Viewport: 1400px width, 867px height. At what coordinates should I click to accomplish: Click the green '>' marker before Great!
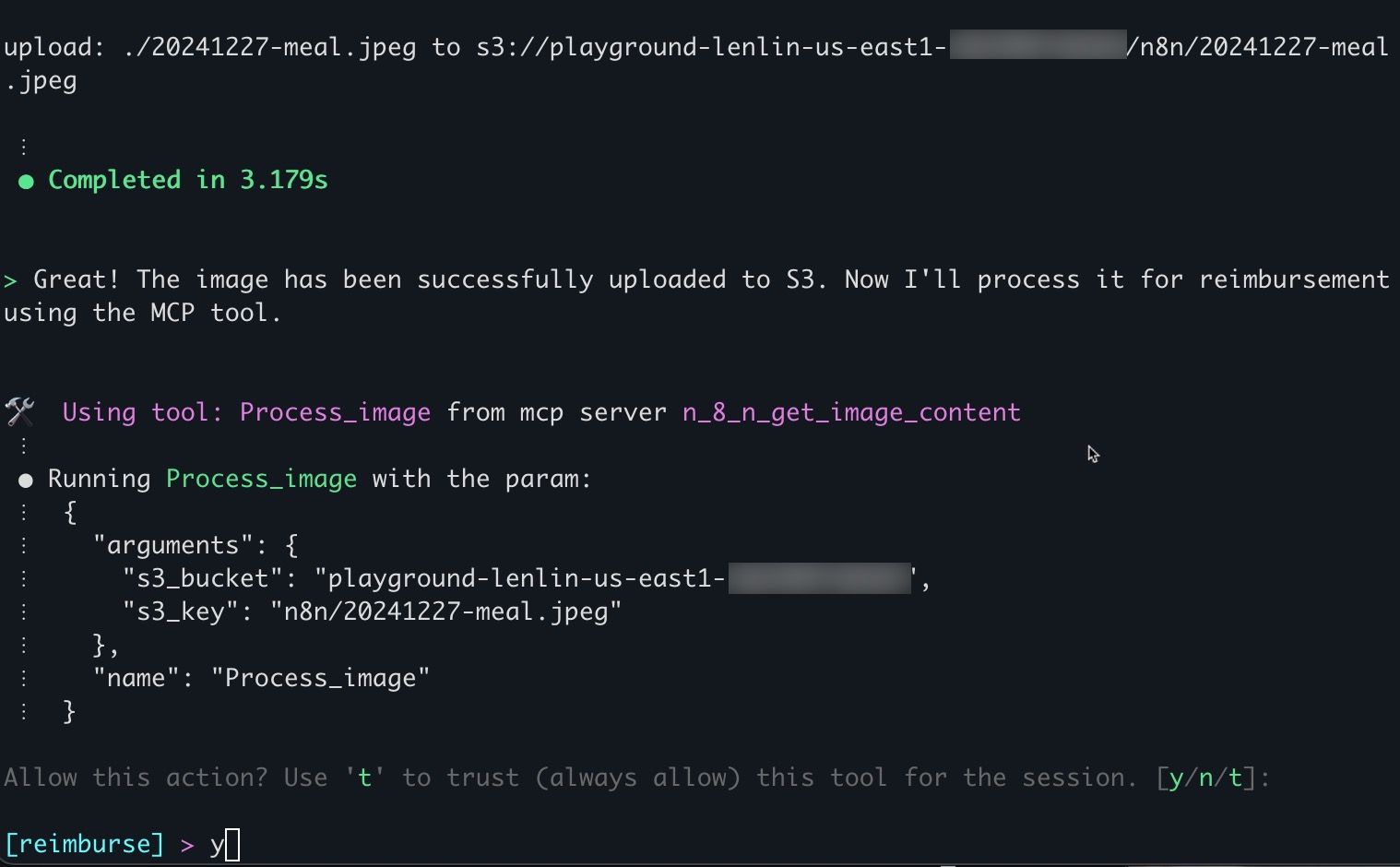coord(10,280)
